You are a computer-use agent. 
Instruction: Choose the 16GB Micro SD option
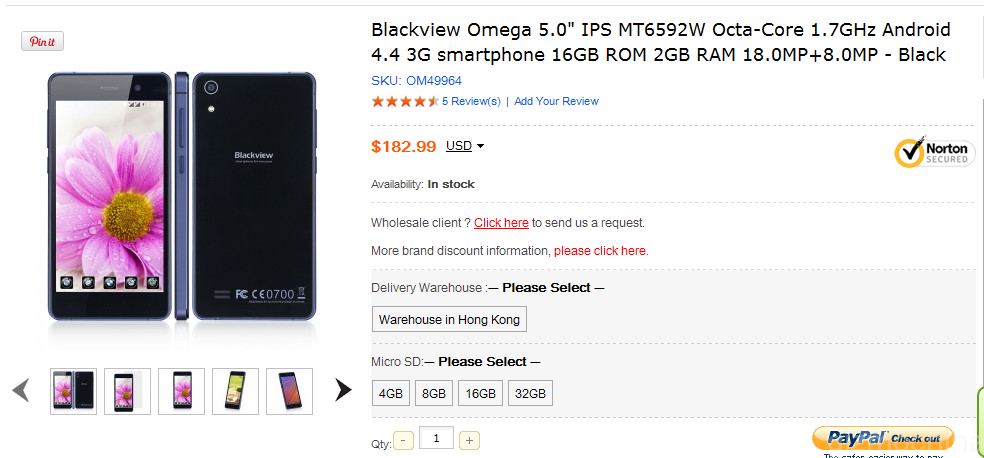point(481,394)
